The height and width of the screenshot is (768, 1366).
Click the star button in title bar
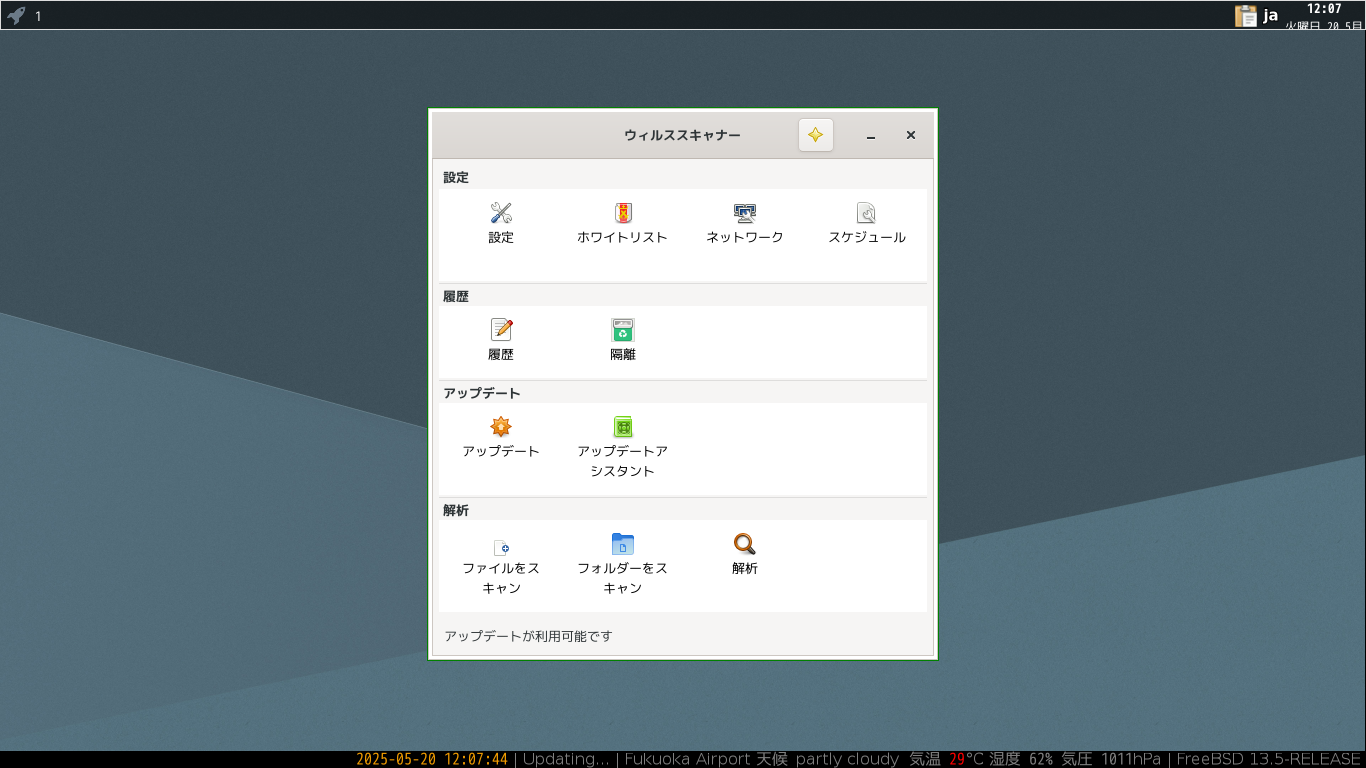[x=816, y=135]
